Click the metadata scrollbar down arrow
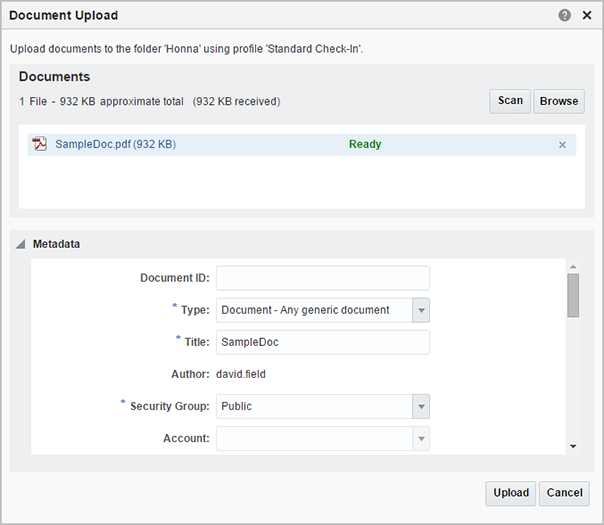Viewport: 604px width, 525px height. [573, 446]
